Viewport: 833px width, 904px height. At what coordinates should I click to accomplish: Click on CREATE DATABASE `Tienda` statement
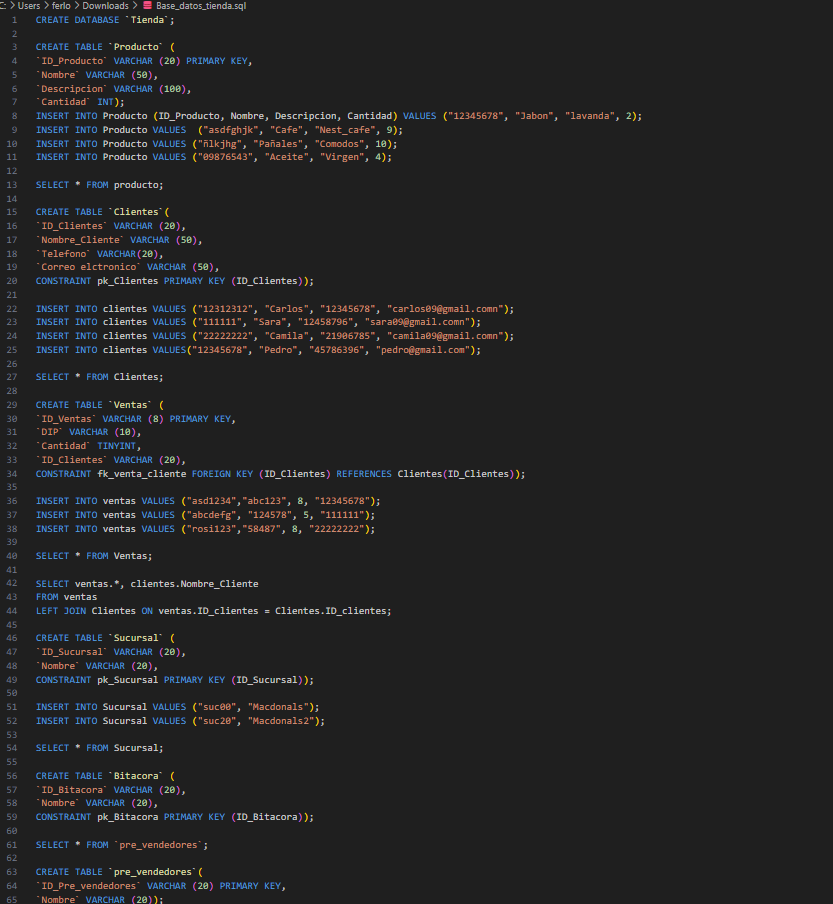(x=105, y=20)
